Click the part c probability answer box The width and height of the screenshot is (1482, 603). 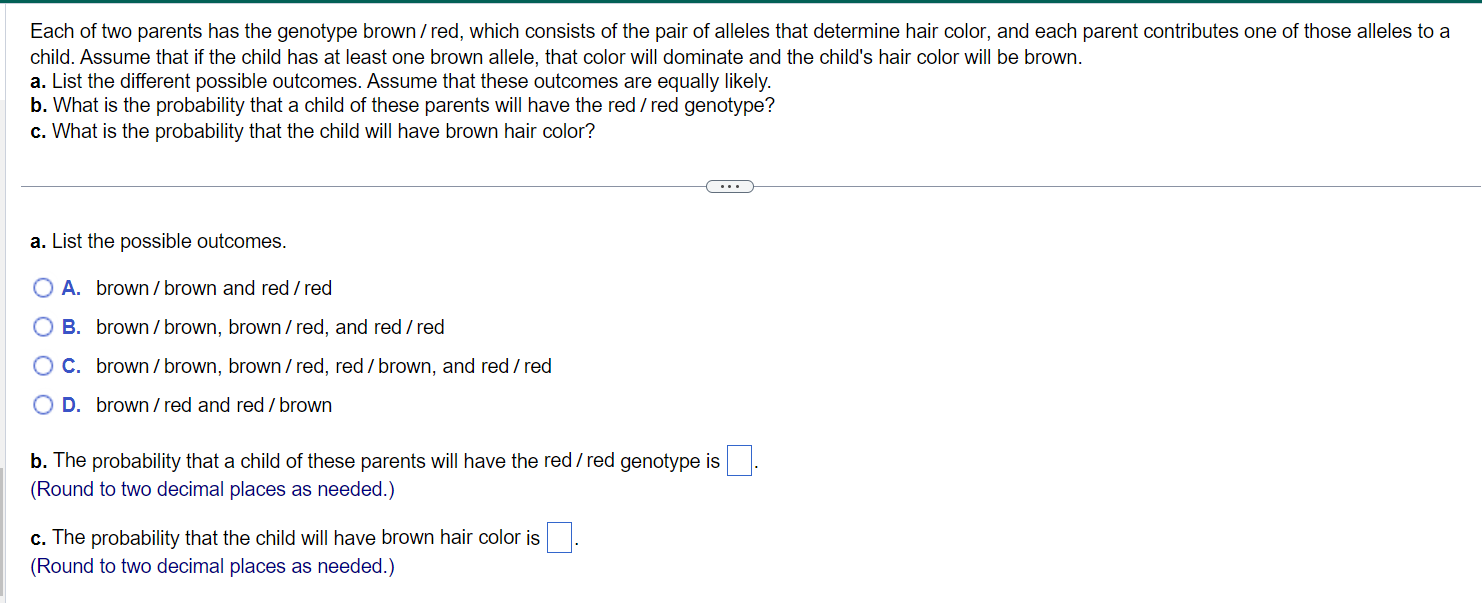[x=558, y=537]
